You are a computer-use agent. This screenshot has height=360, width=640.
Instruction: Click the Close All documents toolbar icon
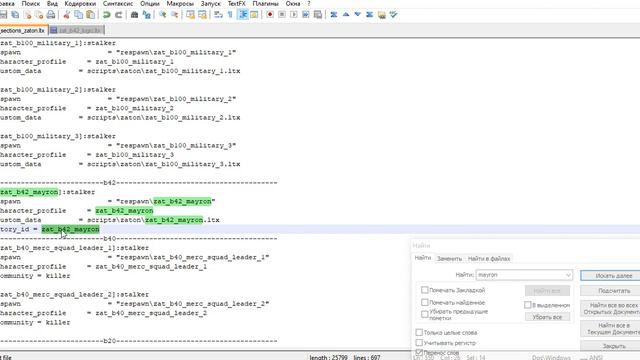coord(39,15)
